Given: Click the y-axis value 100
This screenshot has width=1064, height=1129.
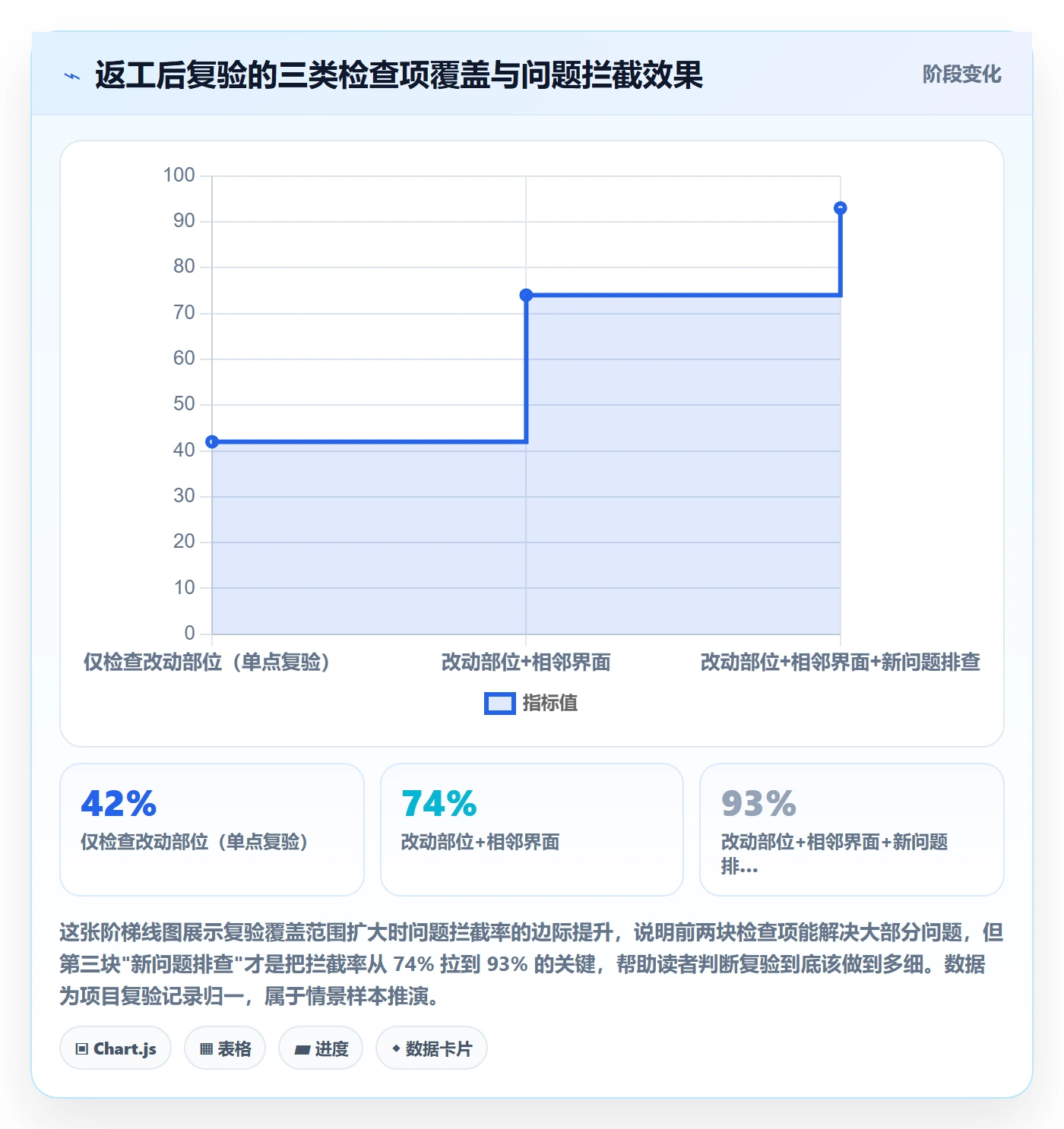Looking at the screenshot, I should coord(179,175).
